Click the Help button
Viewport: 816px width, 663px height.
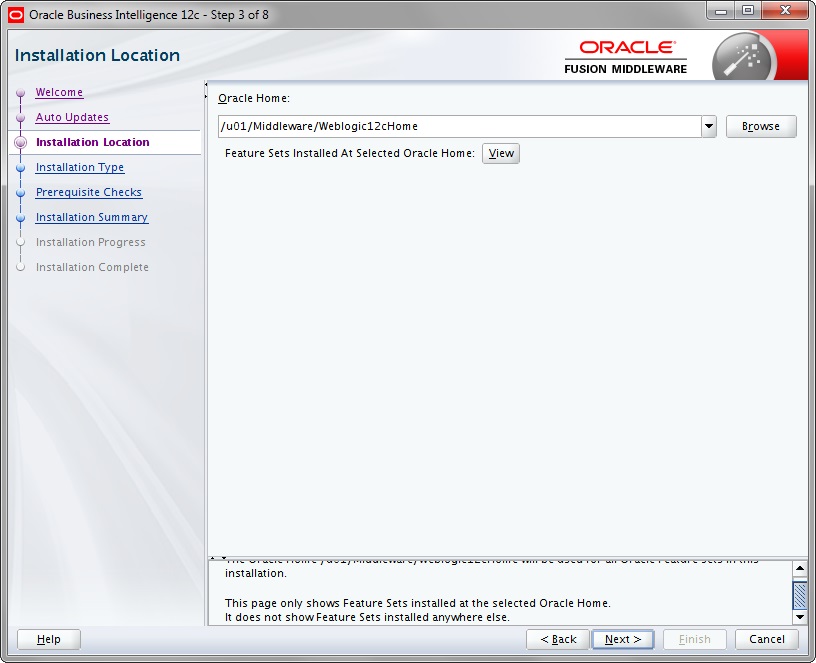48,639
